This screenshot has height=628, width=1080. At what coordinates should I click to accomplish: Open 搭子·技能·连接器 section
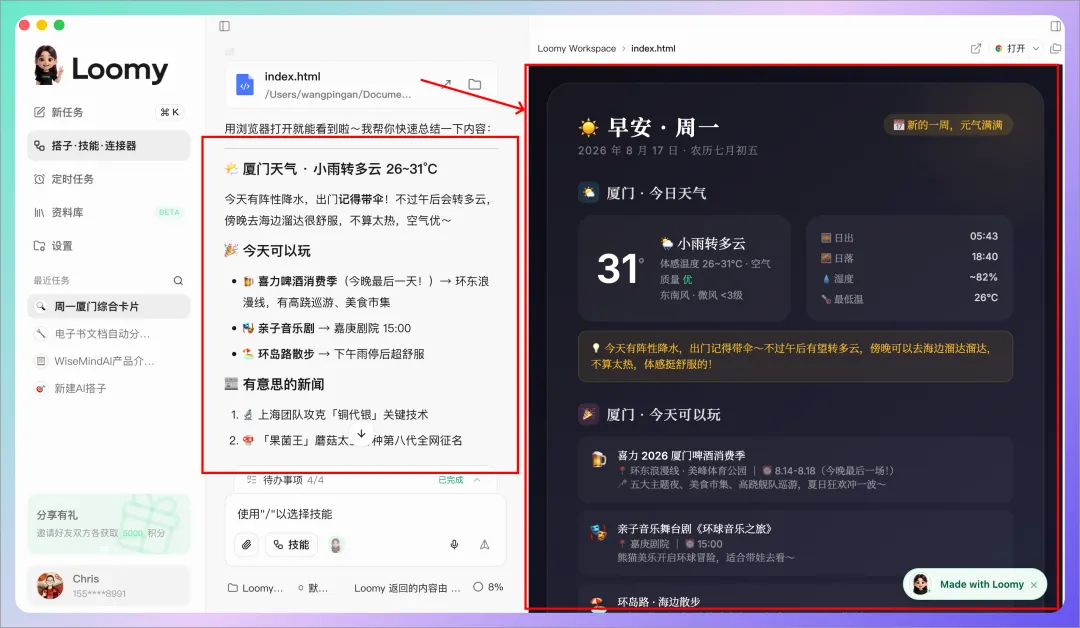(x=108, y=145)
